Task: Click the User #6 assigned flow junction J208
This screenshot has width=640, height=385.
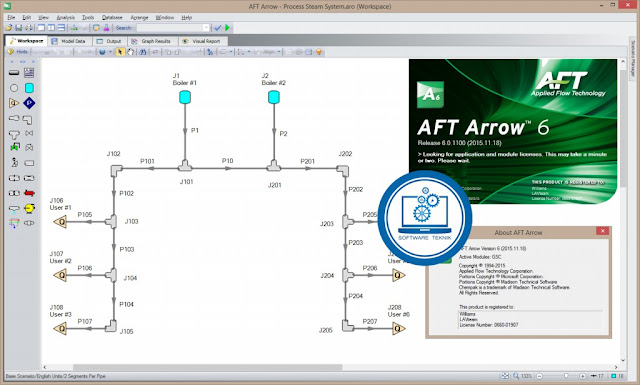Action: pos(398,328)
